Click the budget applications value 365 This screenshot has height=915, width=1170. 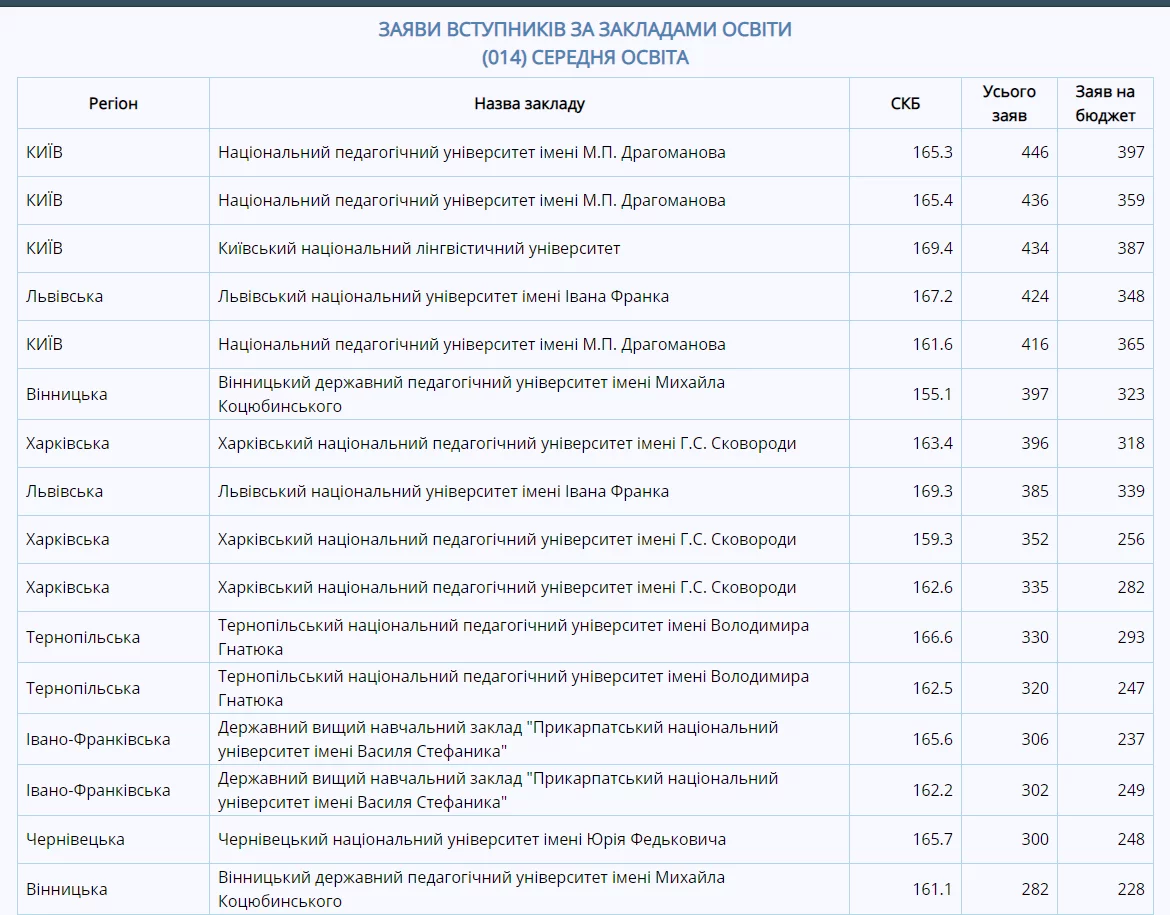coord(1131,344)
